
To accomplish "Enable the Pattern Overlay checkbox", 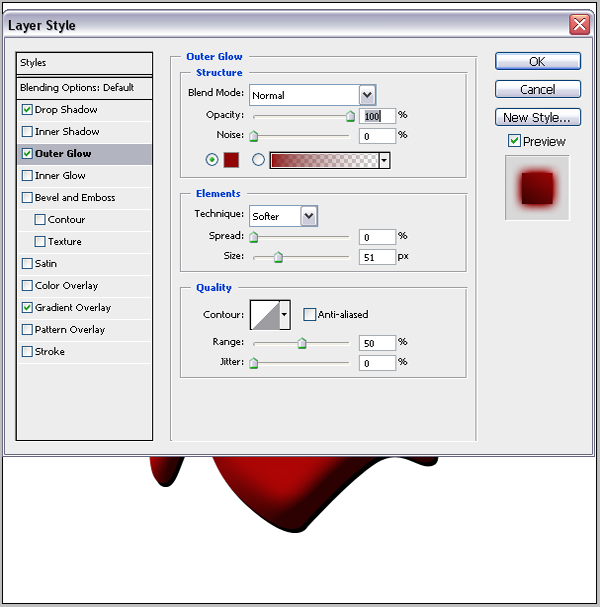I will click(x=27, y=330).
